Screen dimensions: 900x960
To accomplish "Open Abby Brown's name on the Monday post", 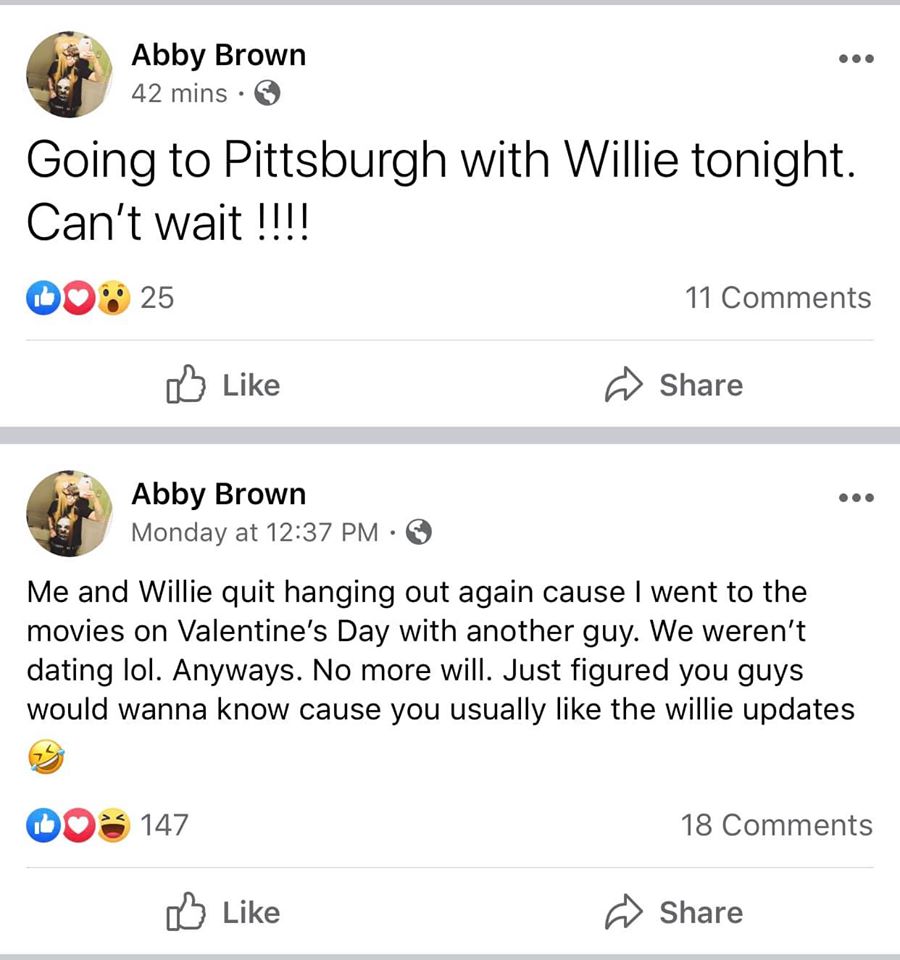I will [219, 493].
